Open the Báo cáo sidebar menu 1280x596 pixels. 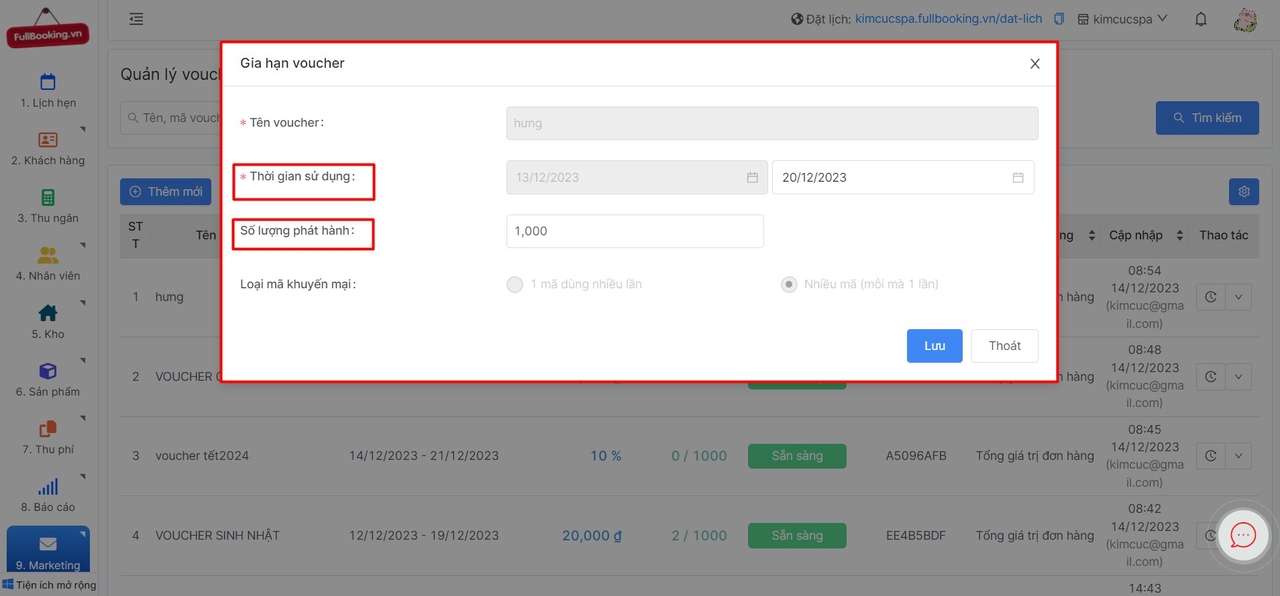47,494
